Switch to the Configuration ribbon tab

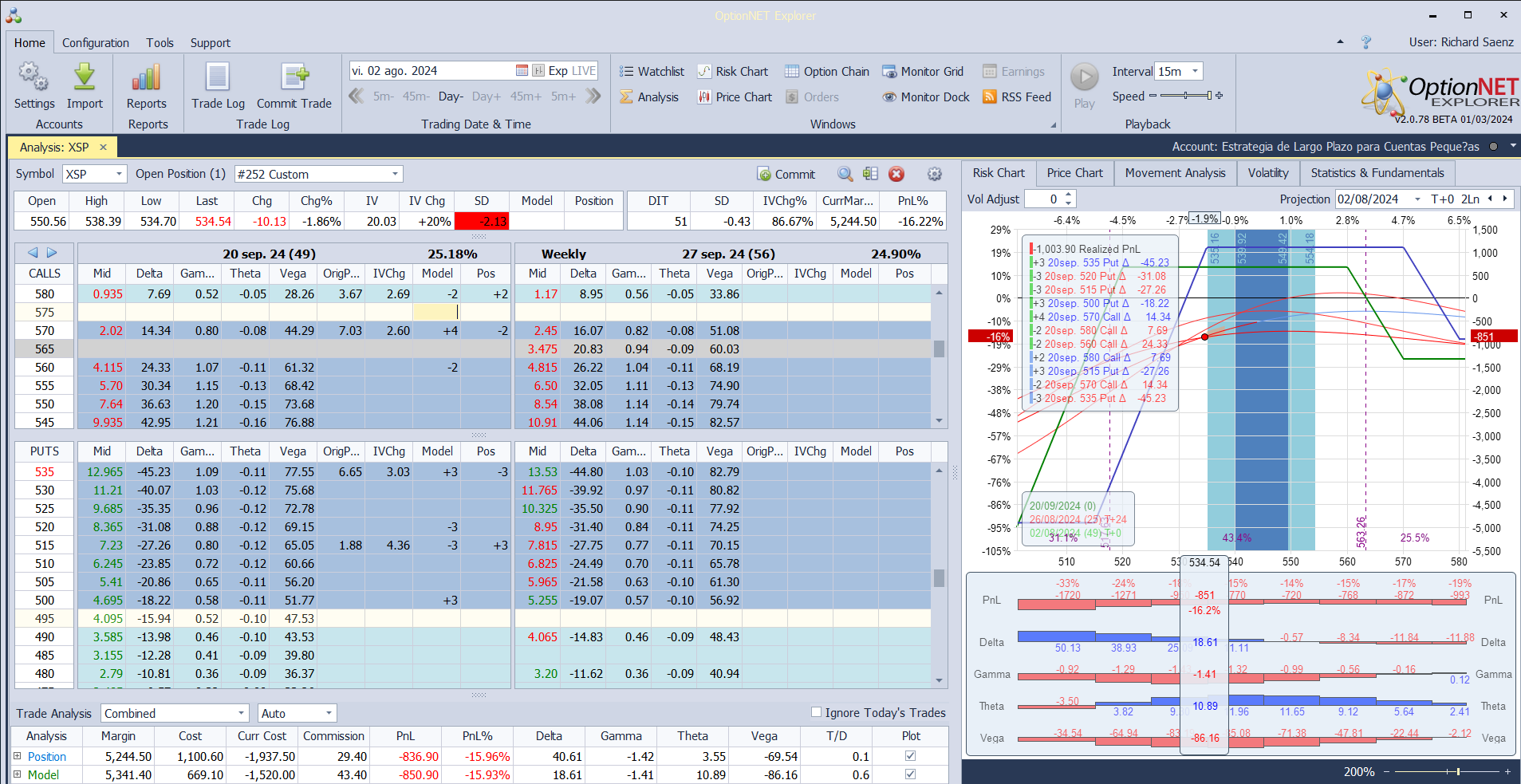(96, 43)
